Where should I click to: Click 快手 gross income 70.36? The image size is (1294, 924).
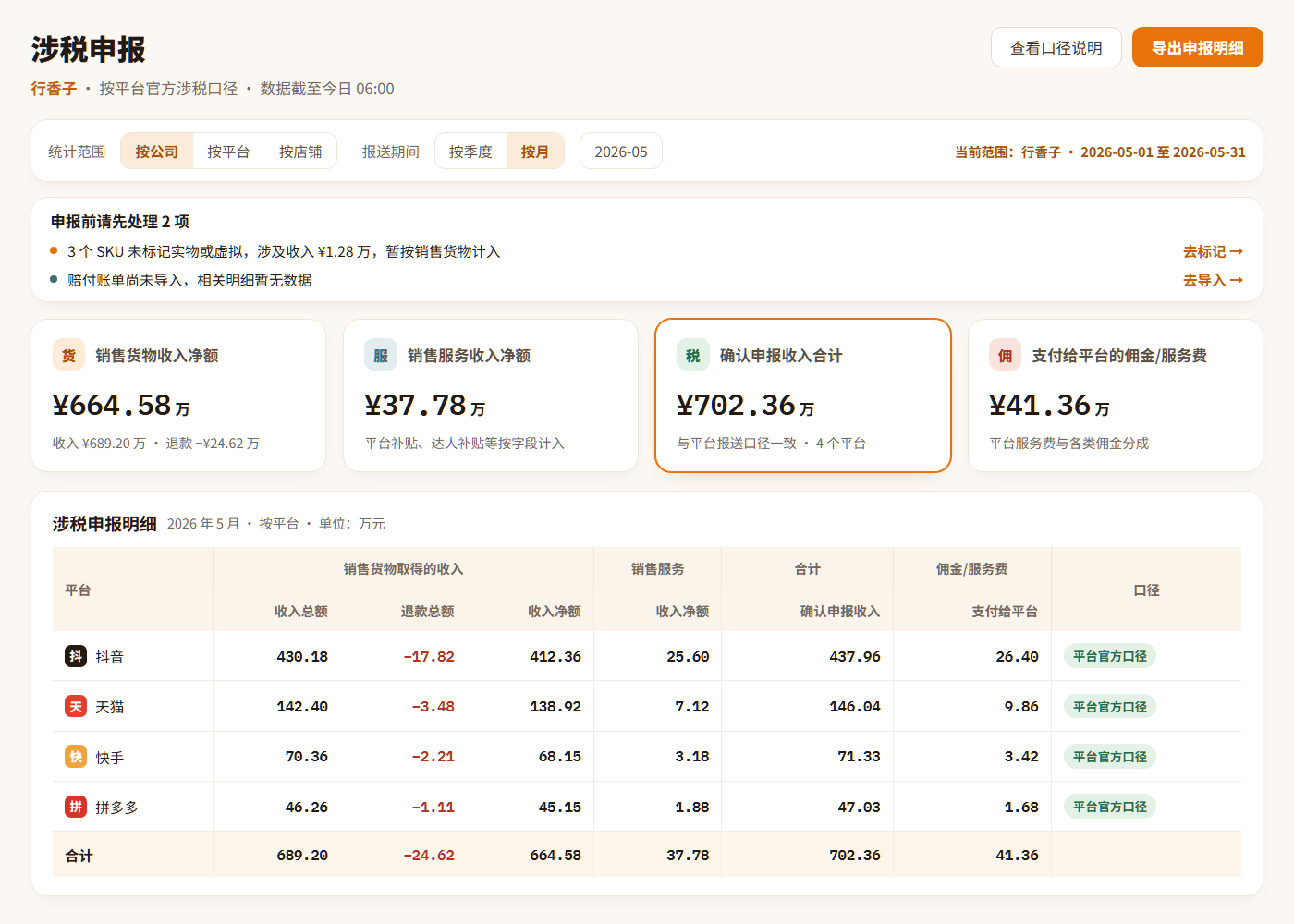click(x=307, y=757)
